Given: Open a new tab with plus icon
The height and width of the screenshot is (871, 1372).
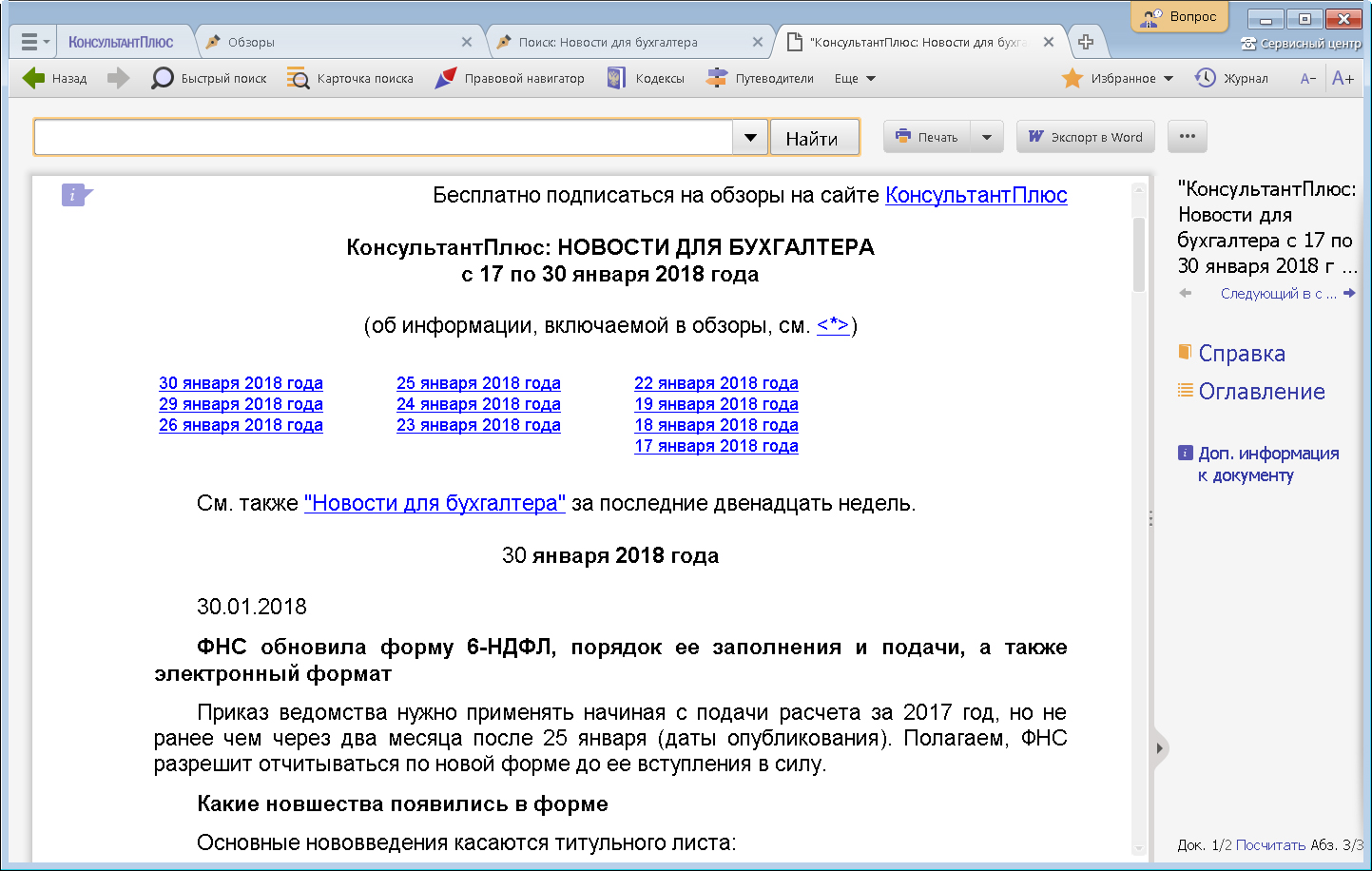Looking at the screenshot, I should click(1085, 42).
